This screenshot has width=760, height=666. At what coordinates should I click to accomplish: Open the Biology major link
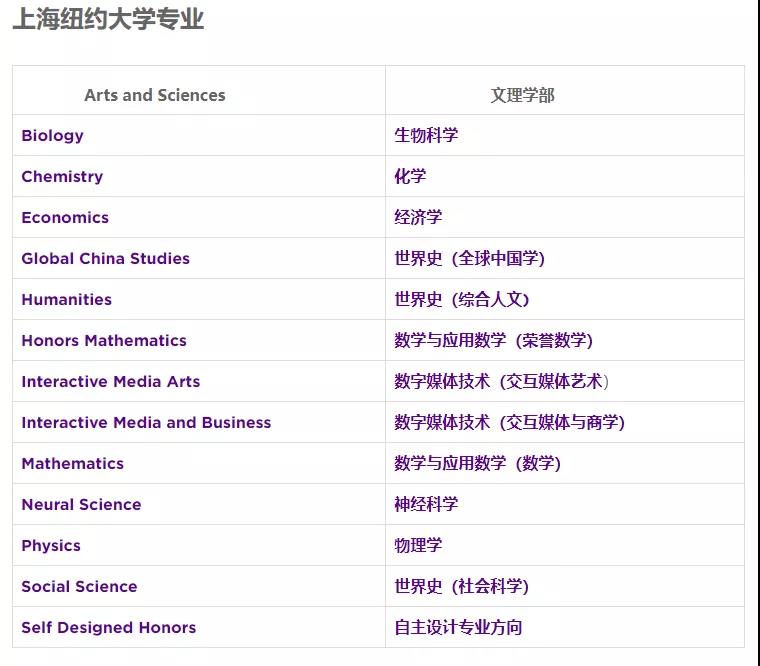click(52, 136)
